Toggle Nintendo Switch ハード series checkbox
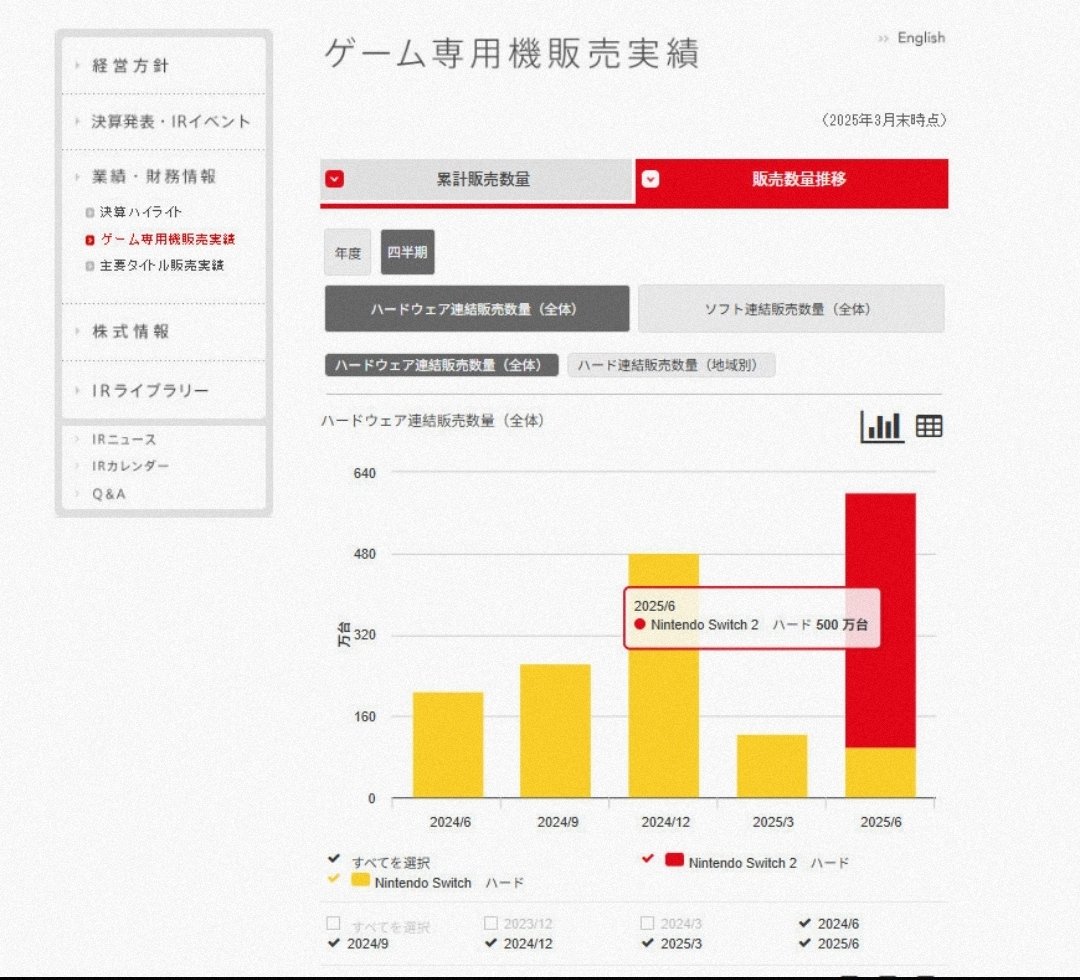Viewport: 1080px width, 980px height. 334,879
